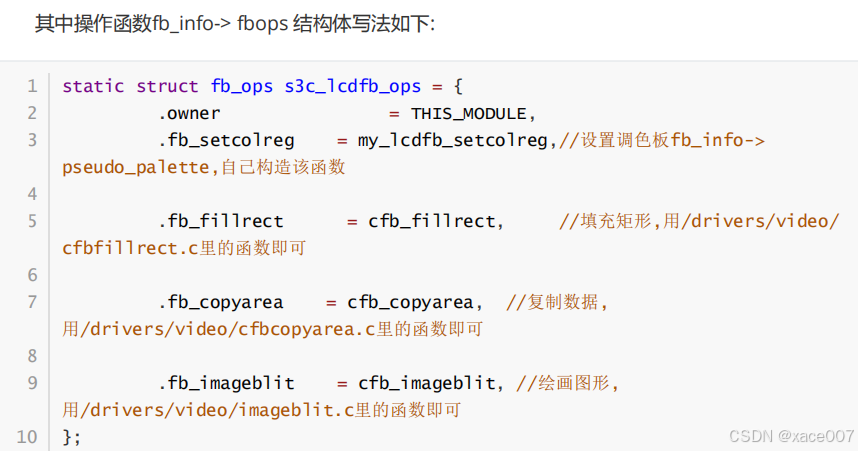858x451 pixels.
Task: Click the static keyword
Action: 93,86
